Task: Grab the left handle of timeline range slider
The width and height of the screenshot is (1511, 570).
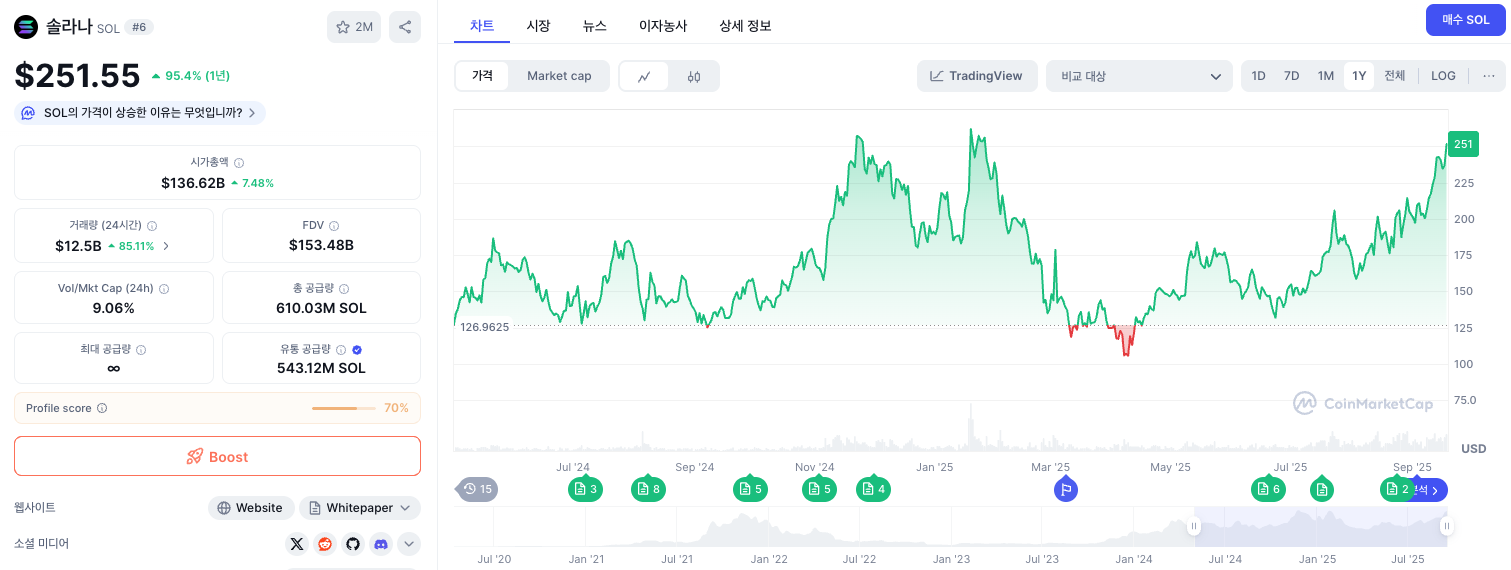Action: pos(1193,526)
